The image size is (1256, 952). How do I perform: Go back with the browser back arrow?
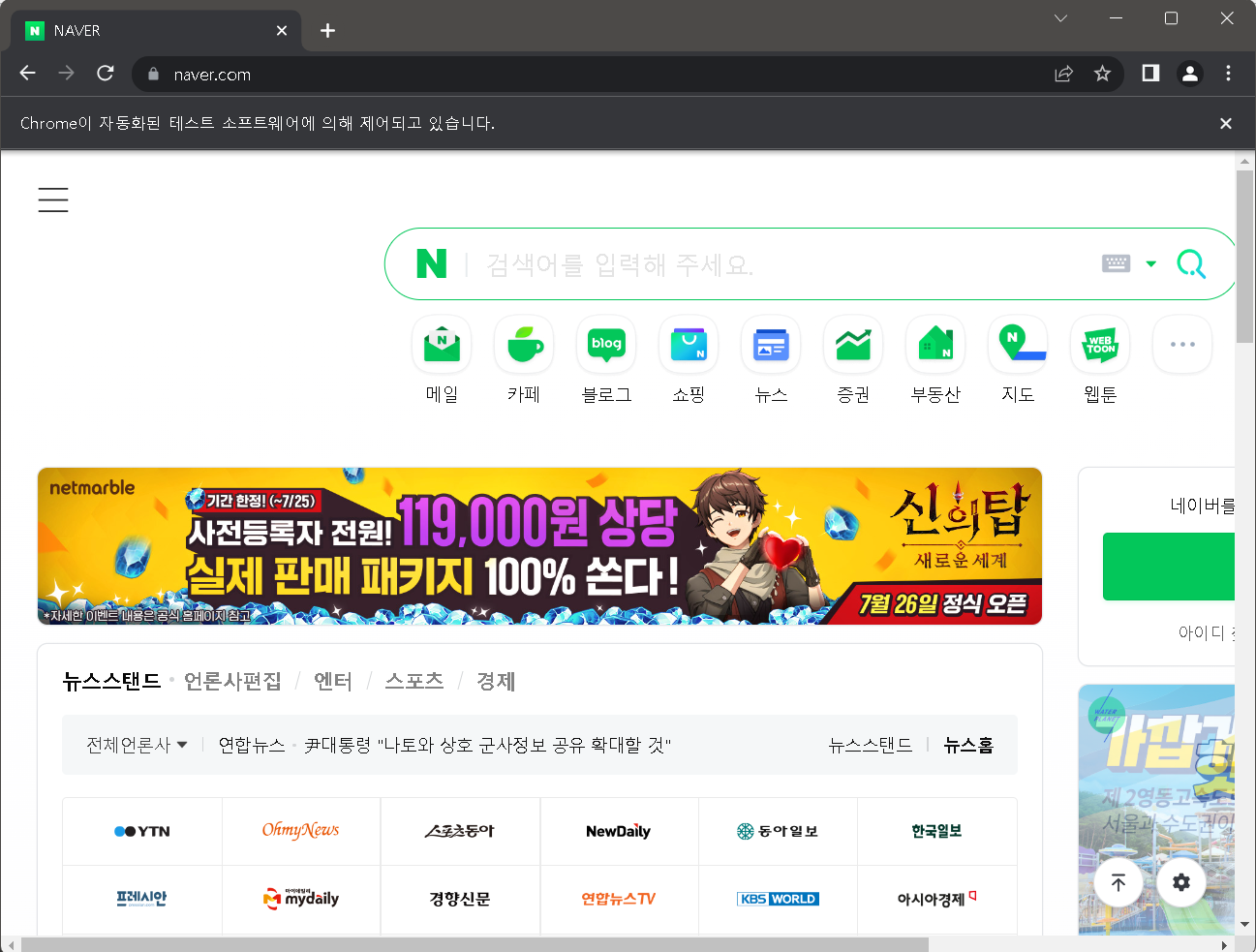point(27,74)
